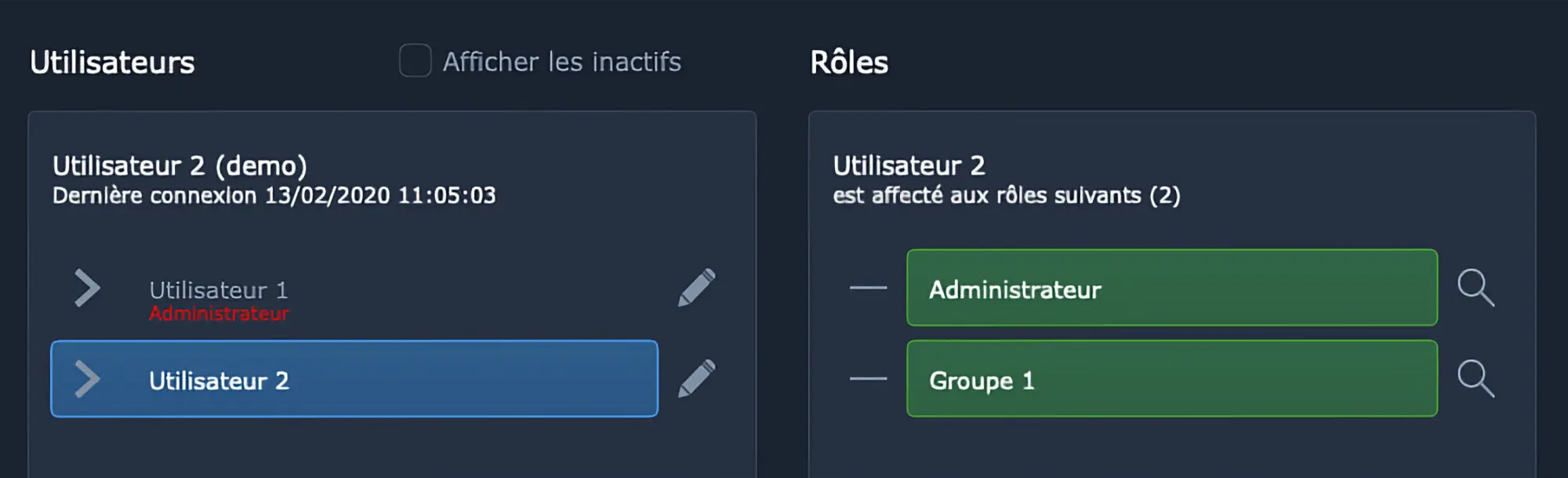Click the Utilisateurs section heading
1568x478 pixels.
pyautogui.click(x=112, y=63)
